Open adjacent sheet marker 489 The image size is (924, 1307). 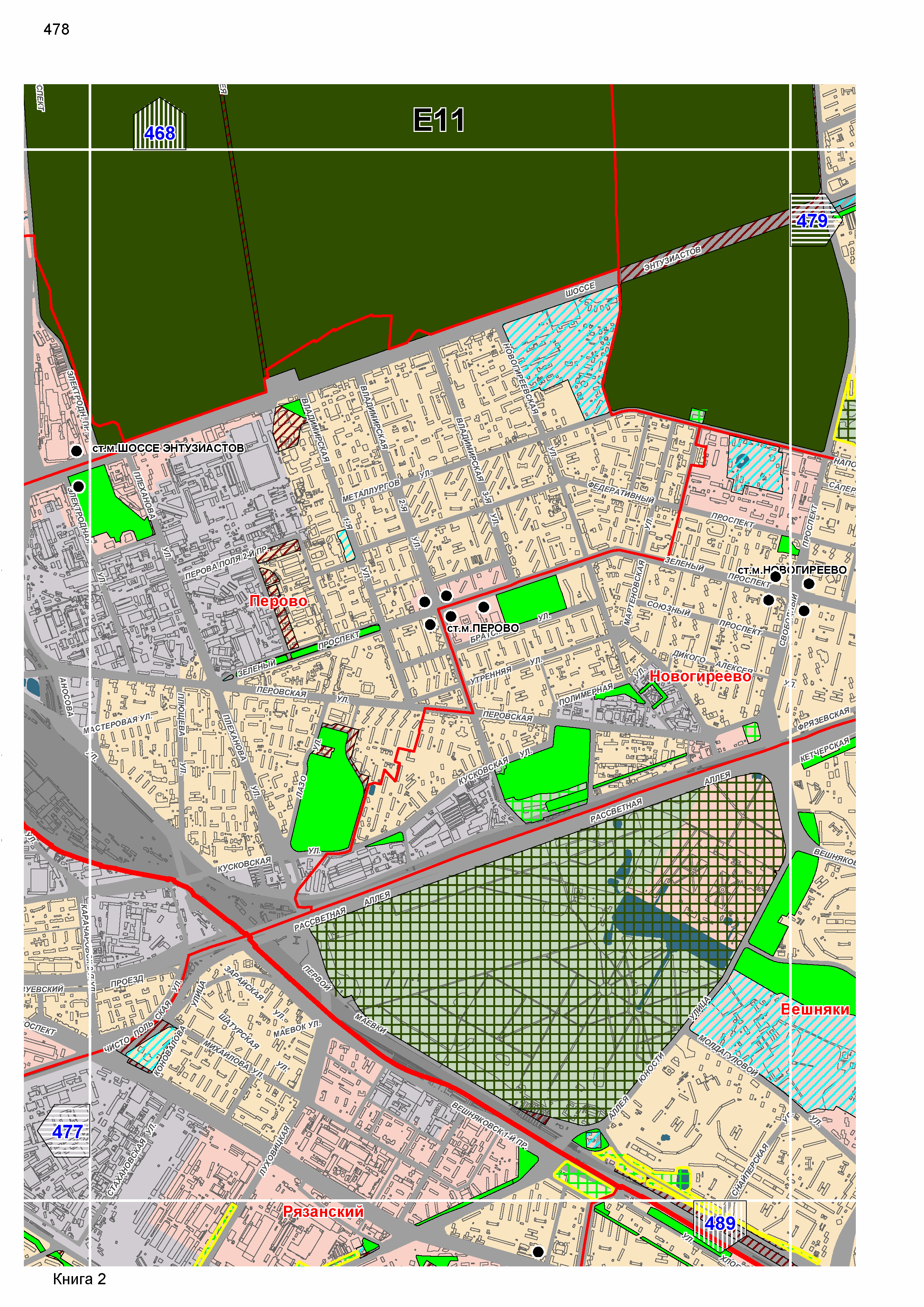pos(719,1223)
